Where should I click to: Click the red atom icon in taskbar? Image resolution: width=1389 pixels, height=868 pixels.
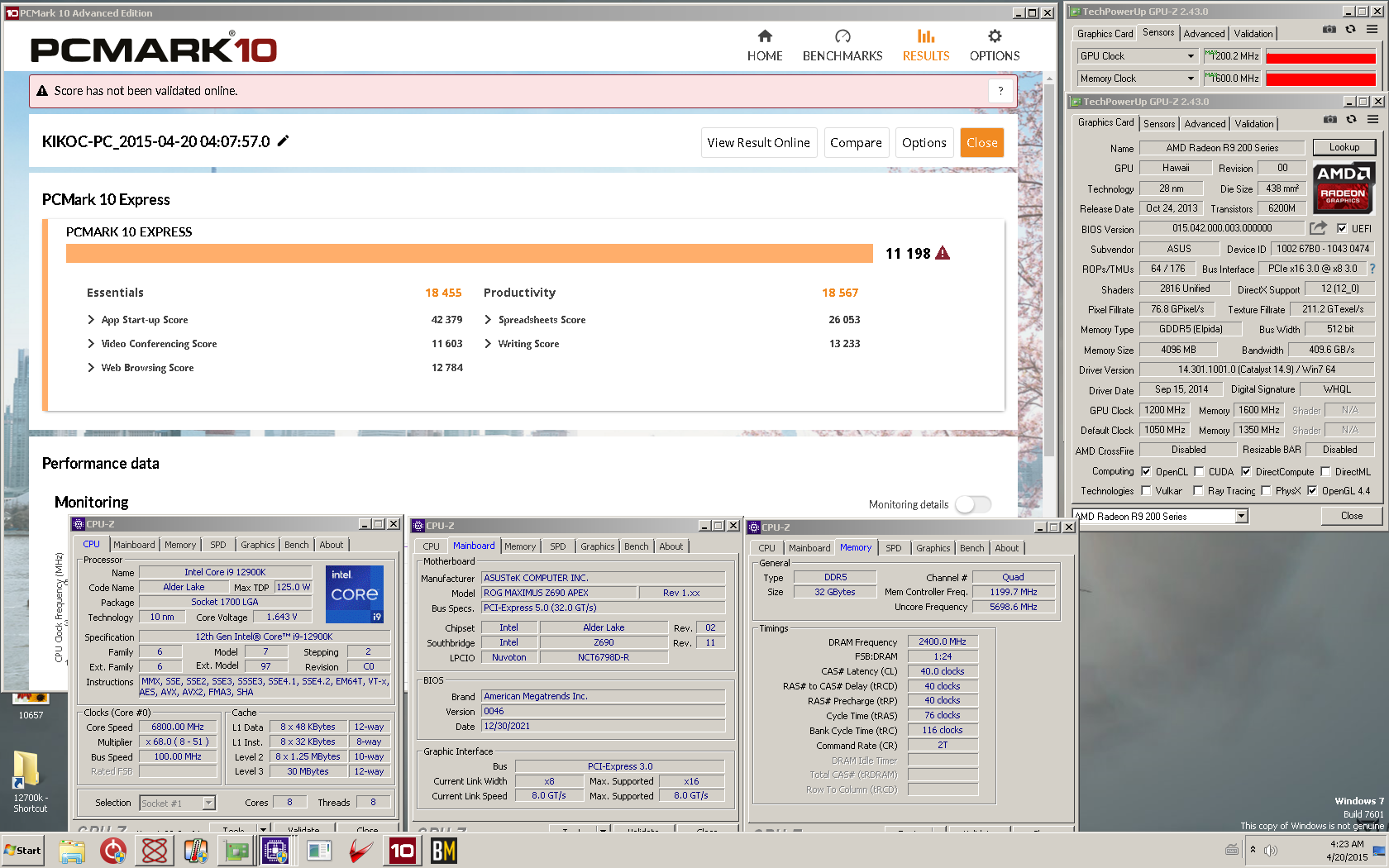pyautogui.click(x=155, y=851)
